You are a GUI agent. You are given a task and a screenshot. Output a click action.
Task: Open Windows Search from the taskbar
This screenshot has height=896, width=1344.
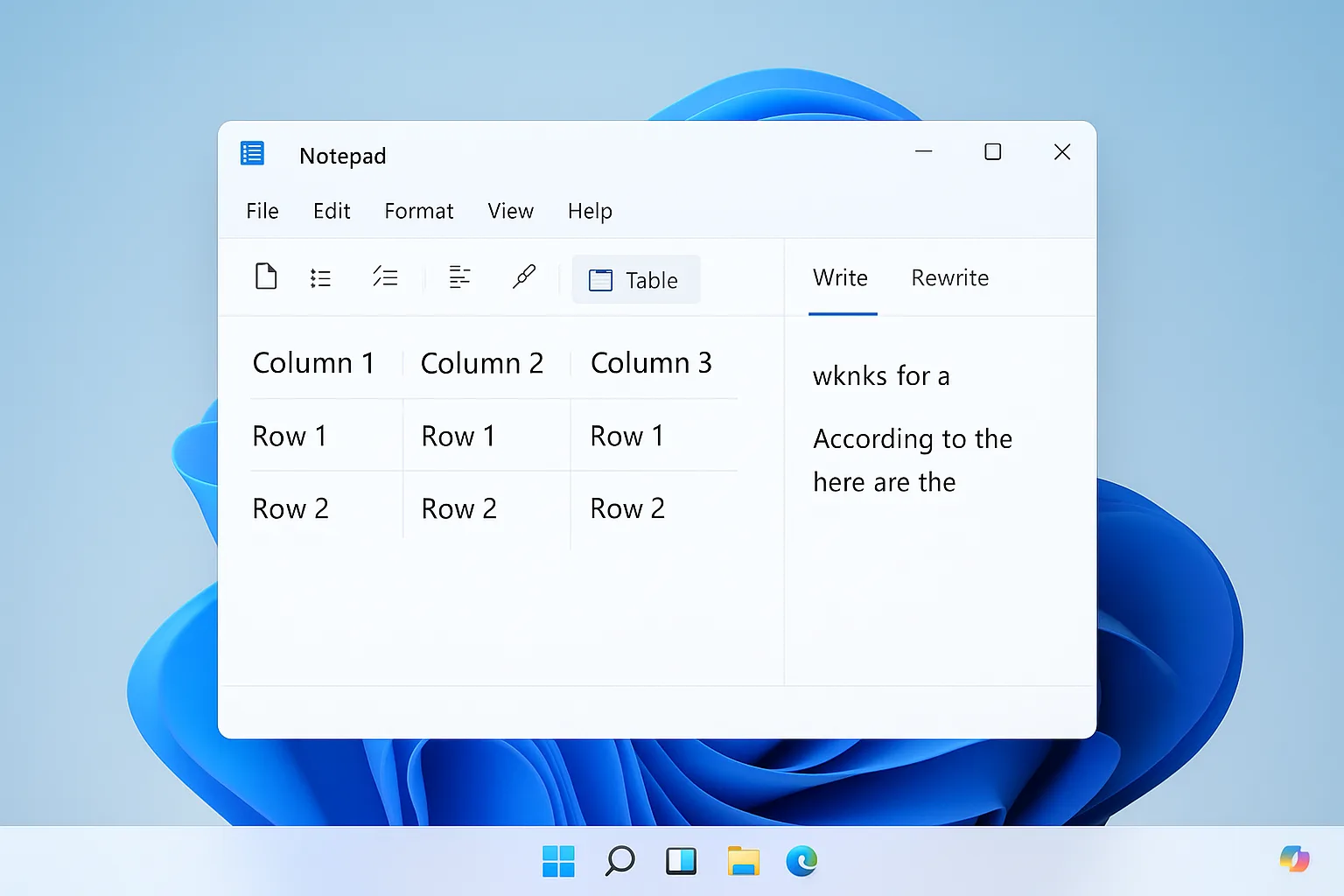point(619,862)
